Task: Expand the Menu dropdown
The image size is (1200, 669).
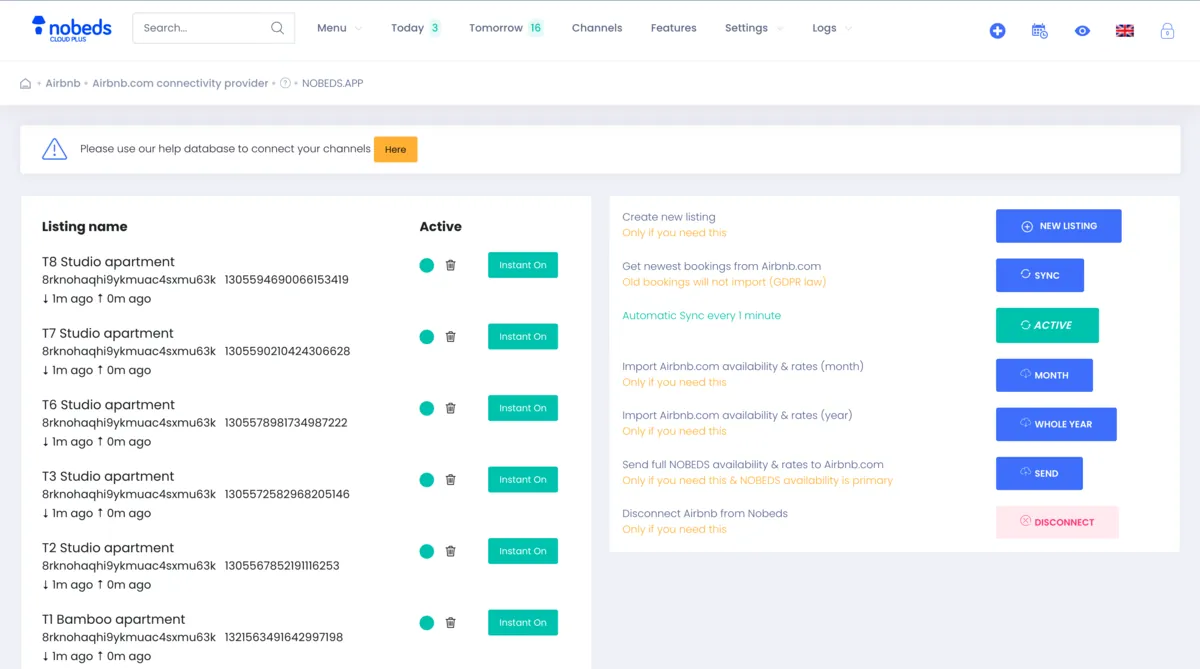Action: coord(338,28)
